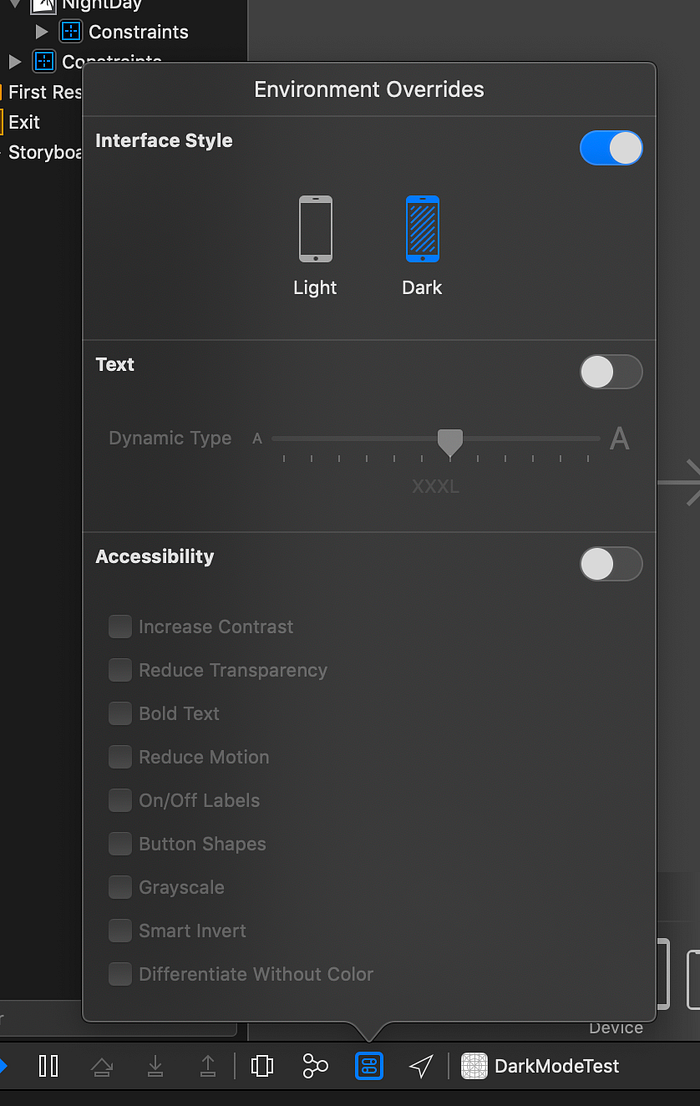
Task: Enable the Text override switch
Action: tap(611, 372)
